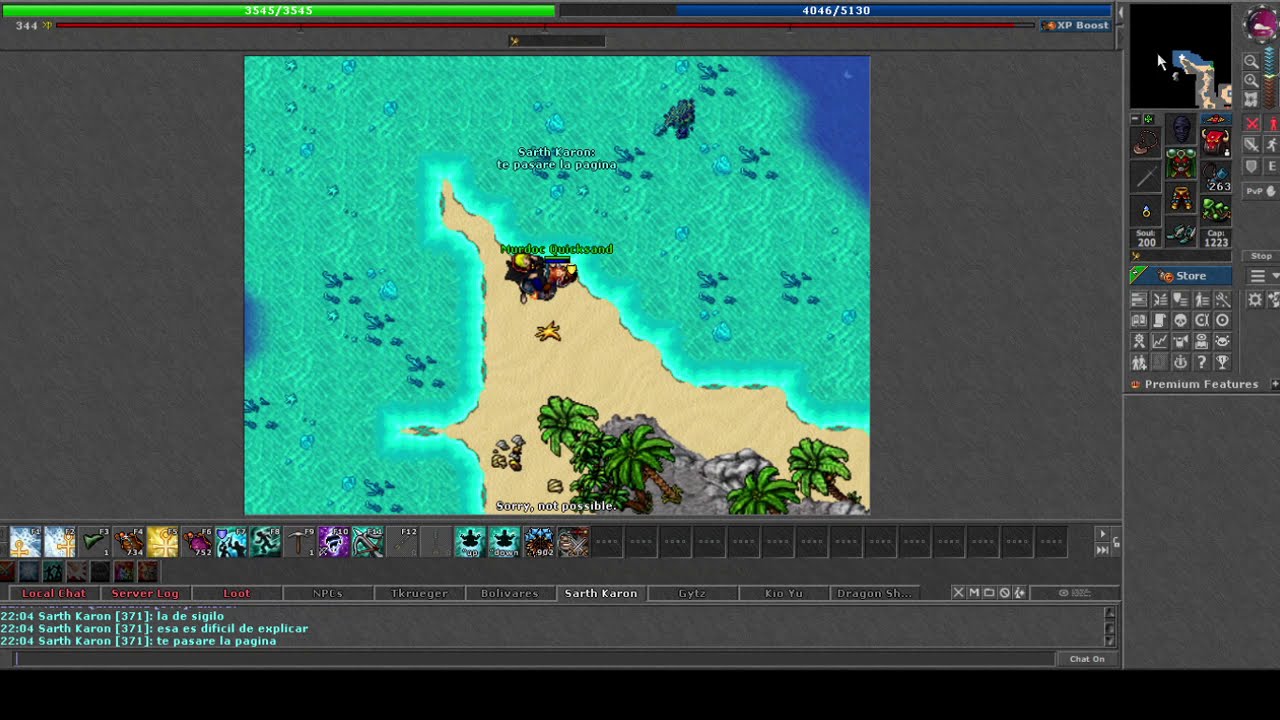Open the question mark help icon
This screenshot has height=720, width=1280.
point(1201,362)
